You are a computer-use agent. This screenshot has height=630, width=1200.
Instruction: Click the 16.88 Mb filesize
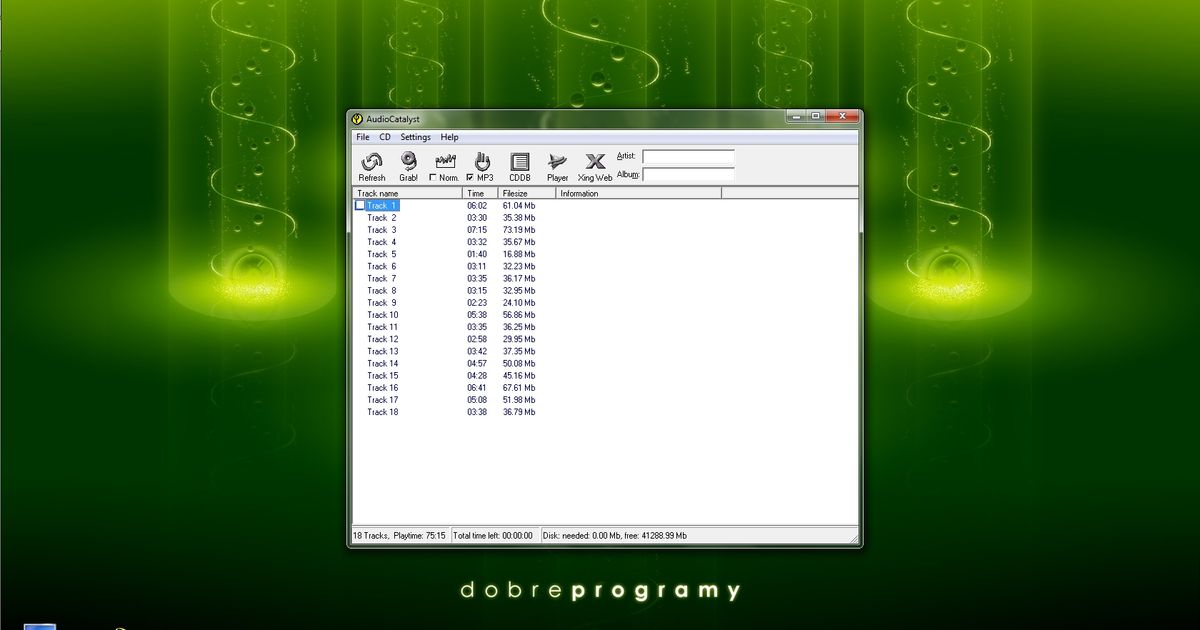(519, 254)
